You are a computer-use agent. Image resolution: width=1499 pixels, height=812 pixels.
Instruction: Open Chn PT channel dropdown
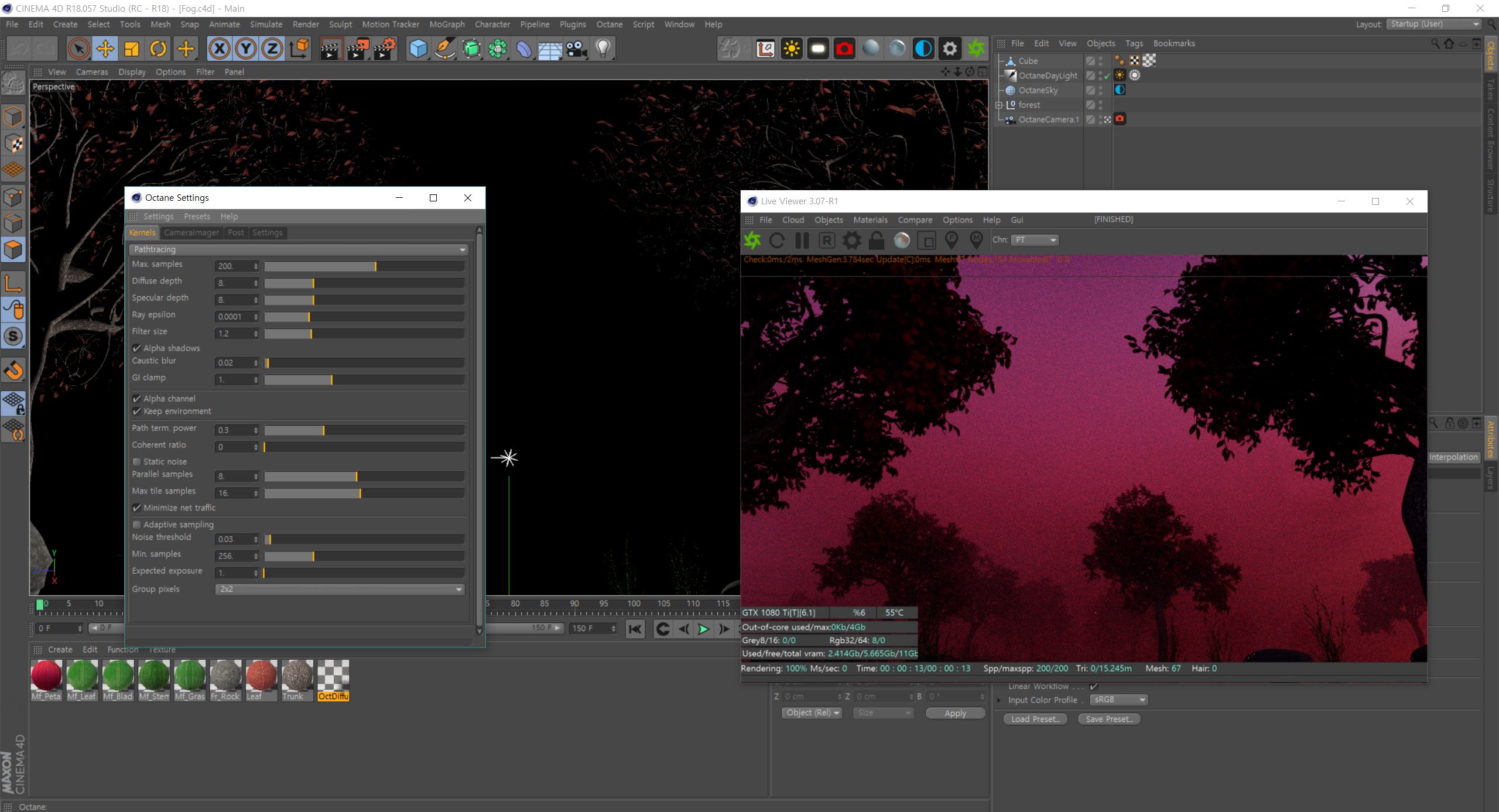(x=1035, y=240)
